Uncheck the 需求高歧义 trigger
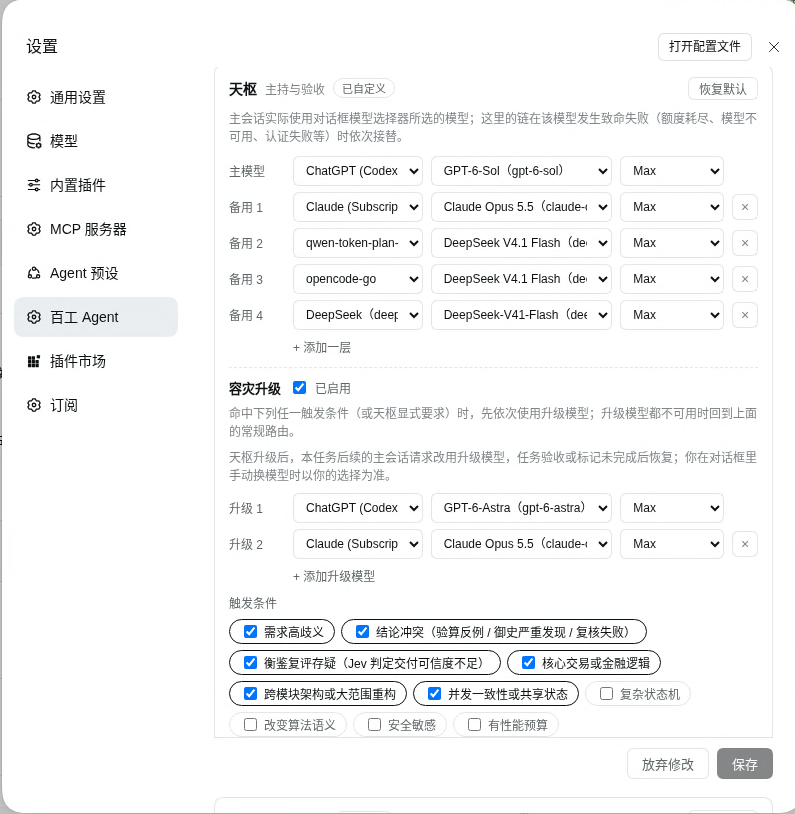 [250, 632]
